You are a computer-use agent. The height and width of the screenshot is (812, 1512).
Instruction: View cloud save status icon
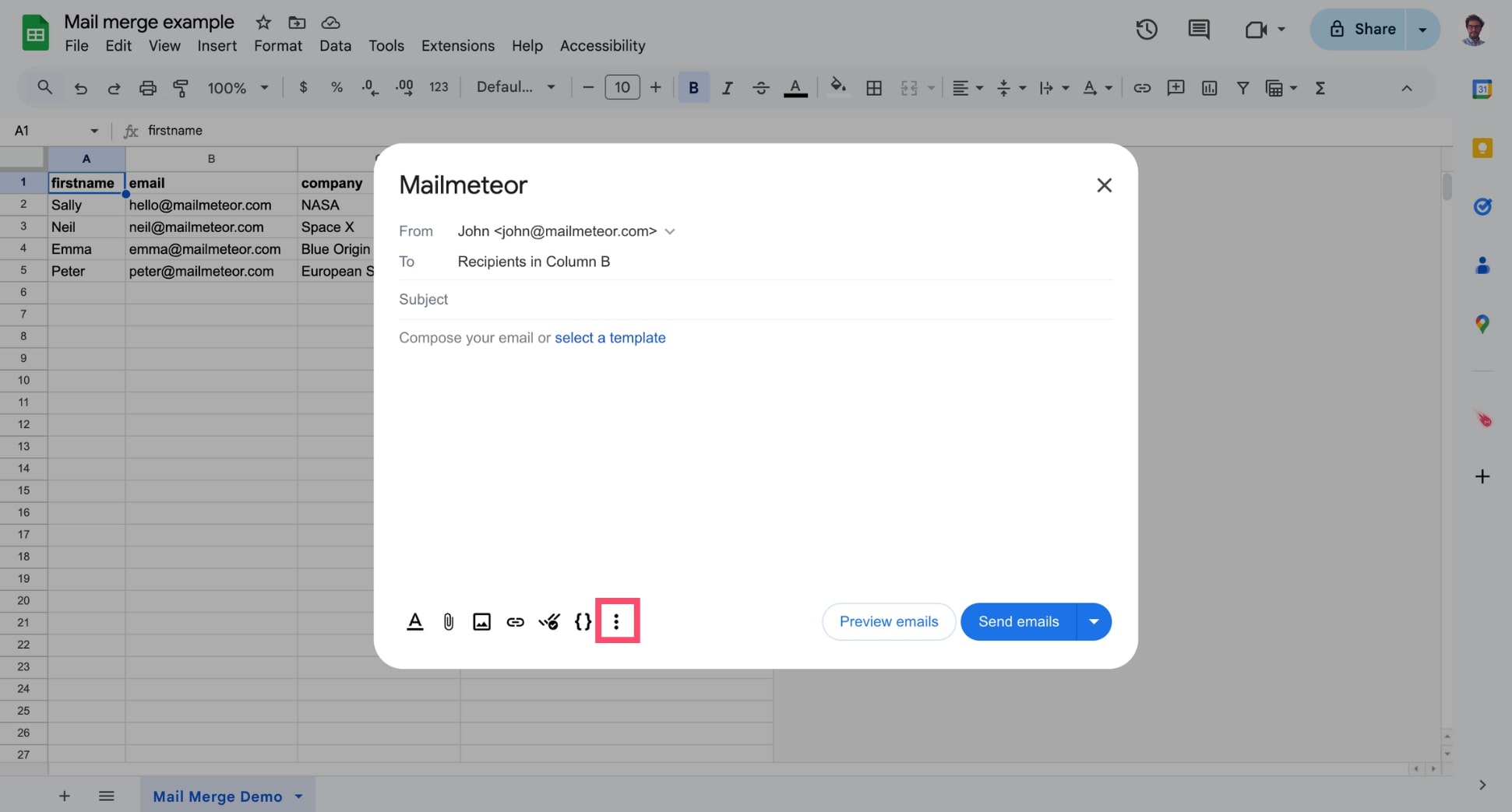coord(330,22)
